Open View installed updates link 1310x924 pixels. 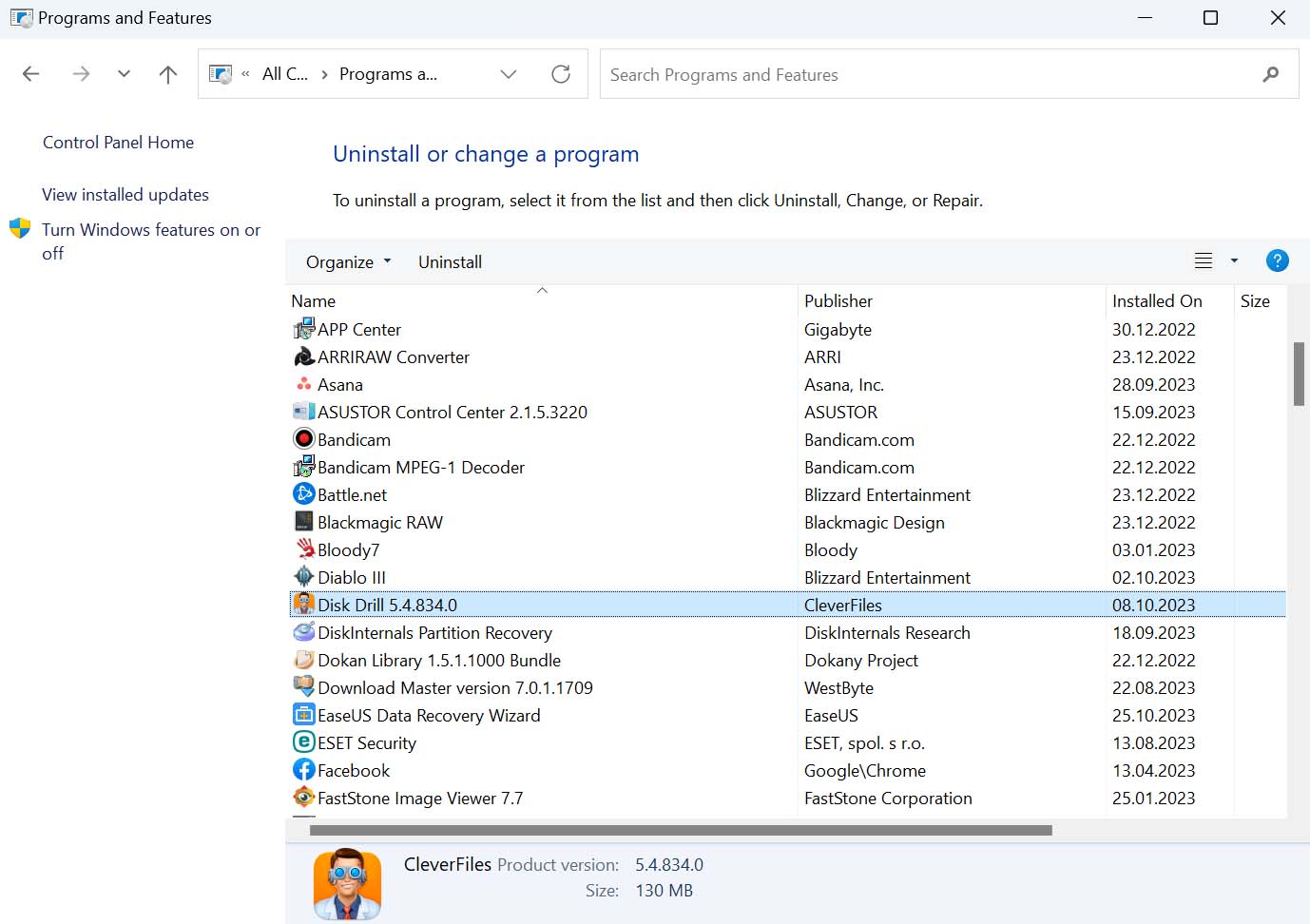(125, 195)
